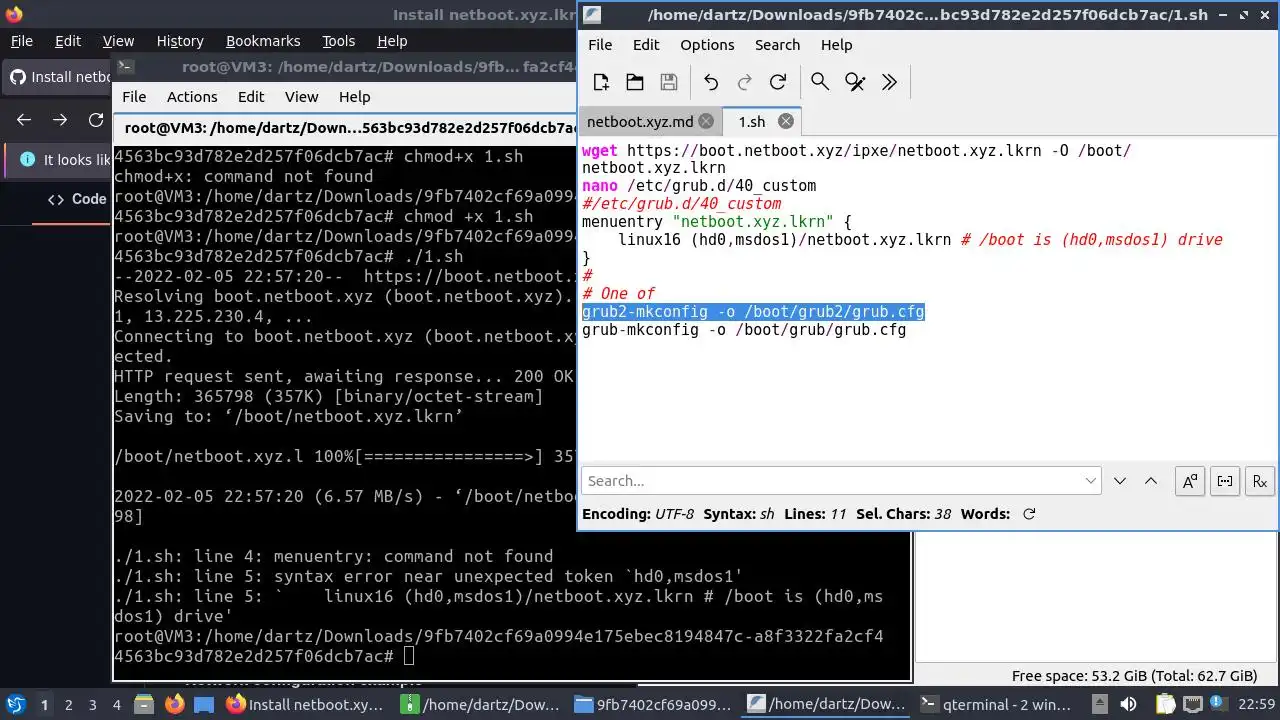Open terminal window's Actions menu
Screen dimensions: 1280x720
(x=192, y=97)
